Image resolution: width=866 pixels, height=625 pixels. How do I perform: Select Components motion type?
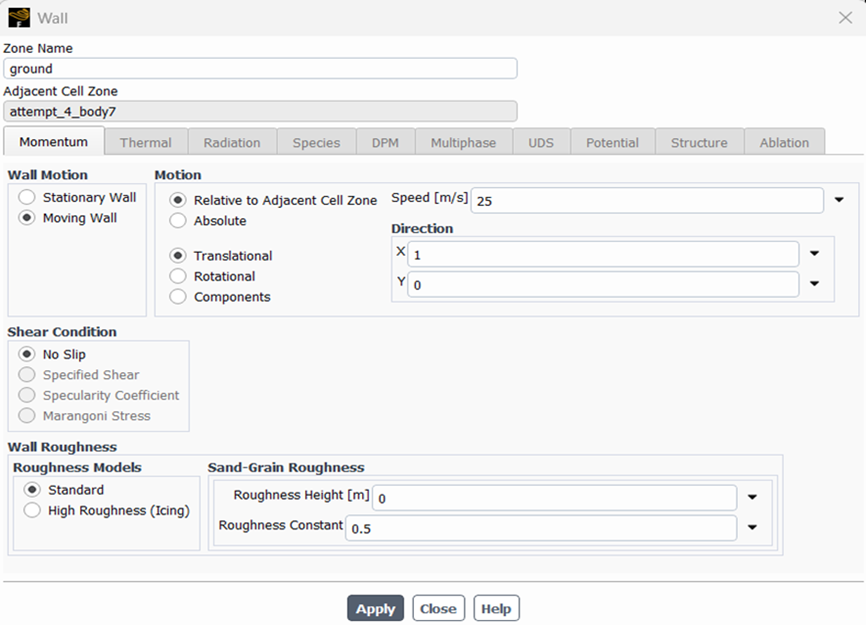pyautogui.click(x=178, y=297)
